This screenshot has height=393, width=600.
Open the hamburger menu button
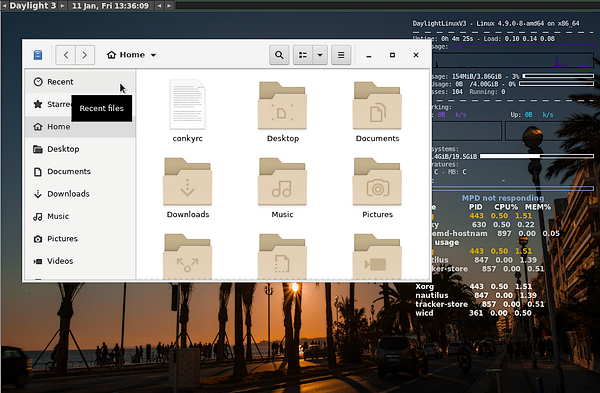tap(341, 55)
